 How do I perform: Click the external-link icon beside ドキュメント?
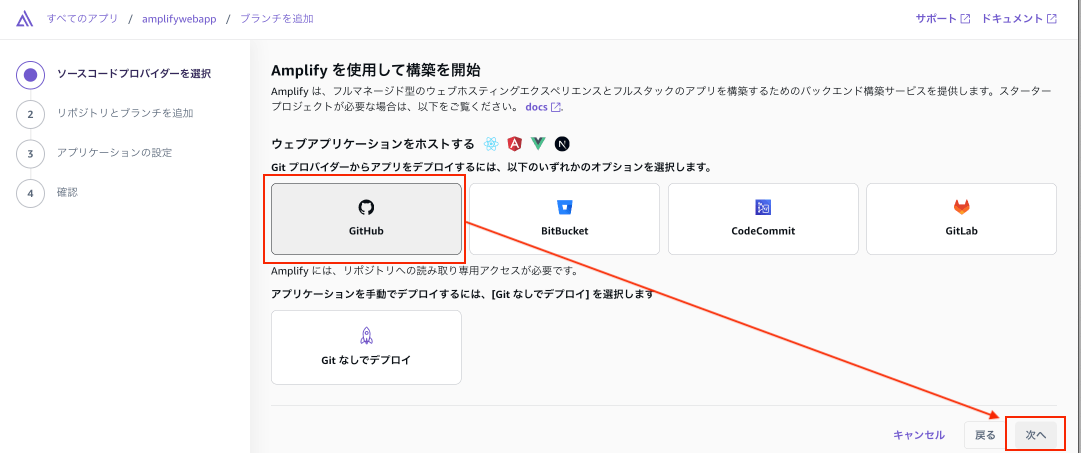click(1051, 19)
